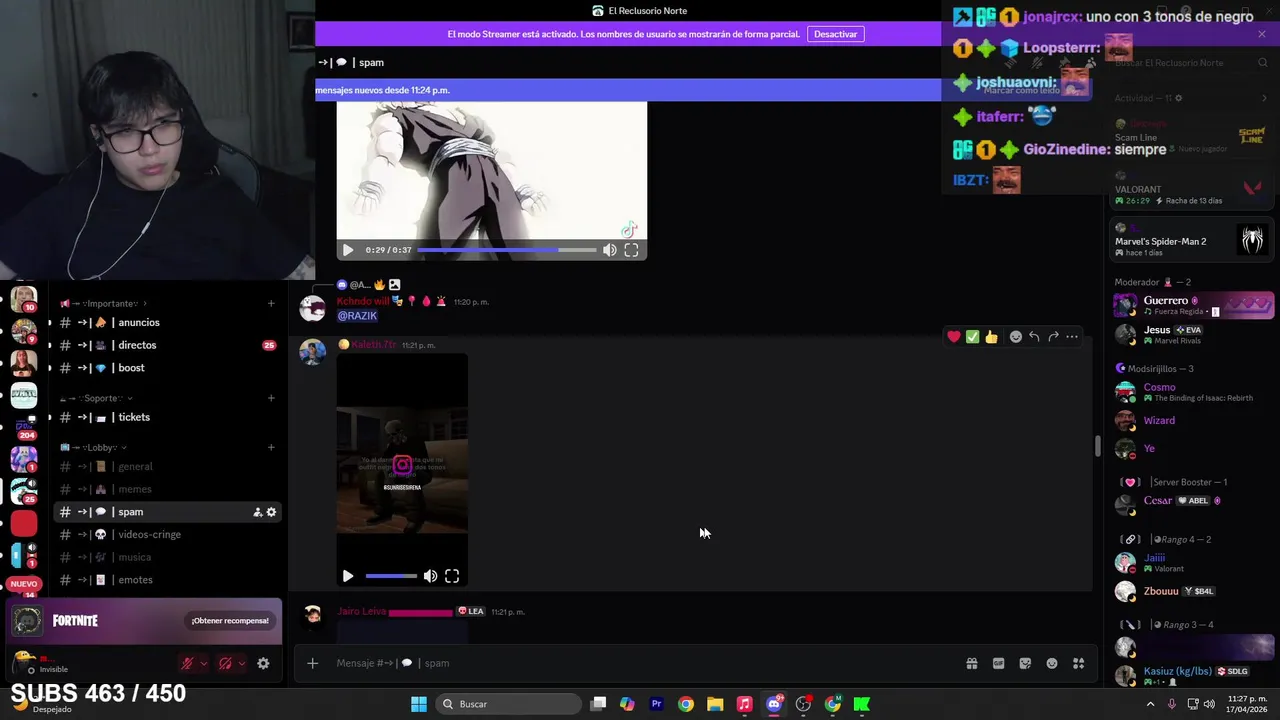Collapse the Soporte category

pos(97,398)
